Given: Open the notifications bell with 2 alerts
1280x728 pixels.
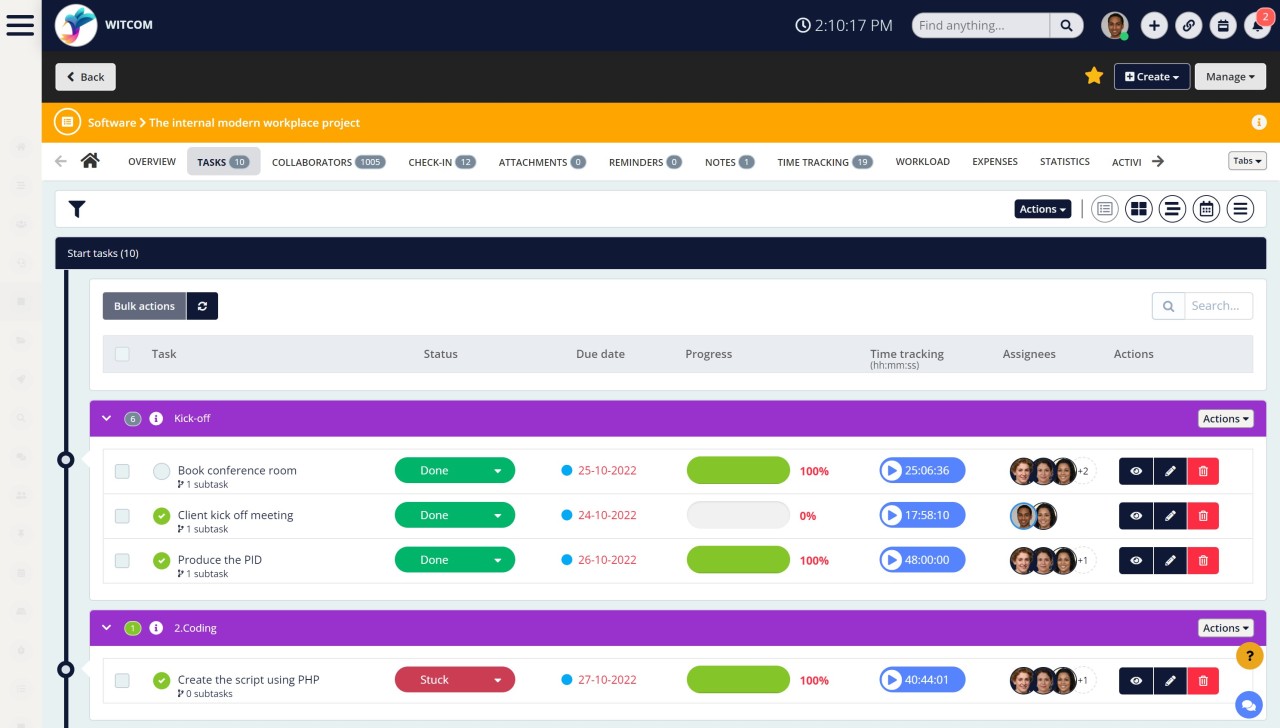Looking at the screenshot, I should click(1258, 25).
